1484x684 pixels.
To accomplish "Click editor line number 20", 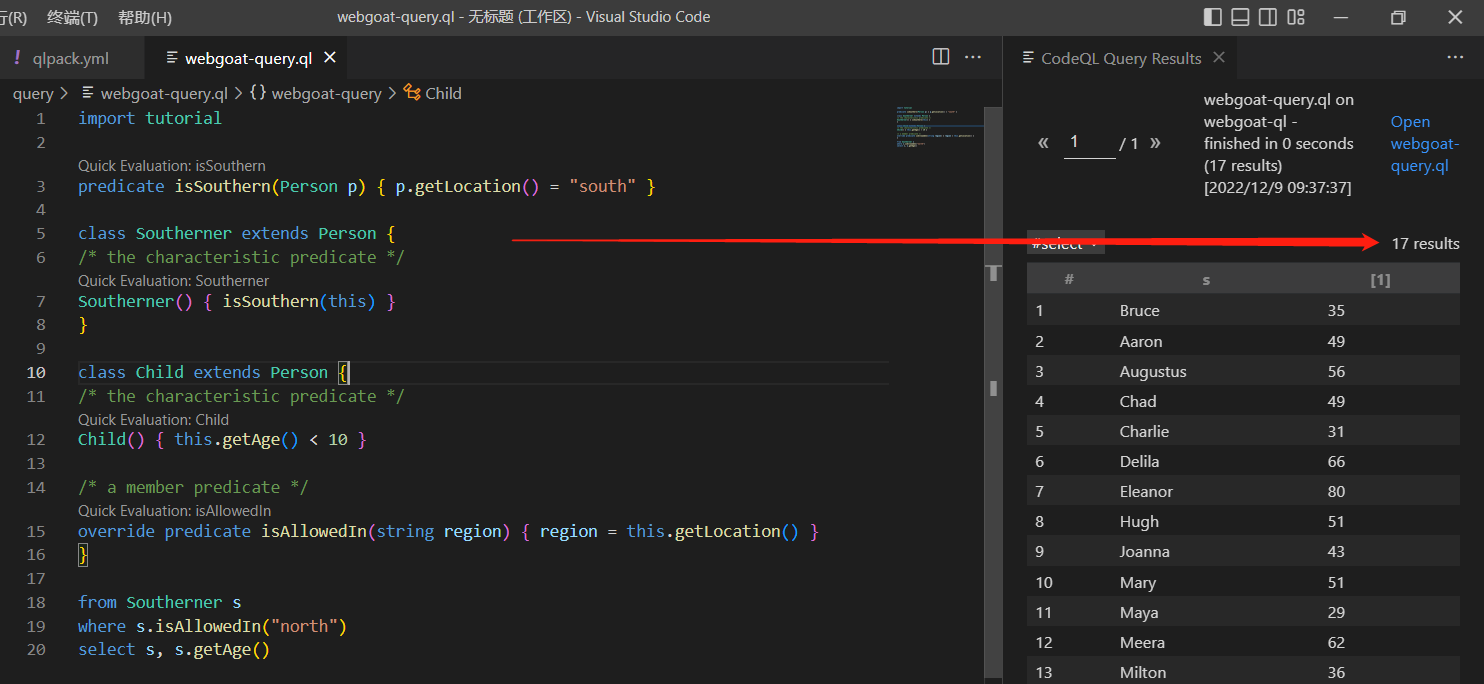I will [36, 649].
